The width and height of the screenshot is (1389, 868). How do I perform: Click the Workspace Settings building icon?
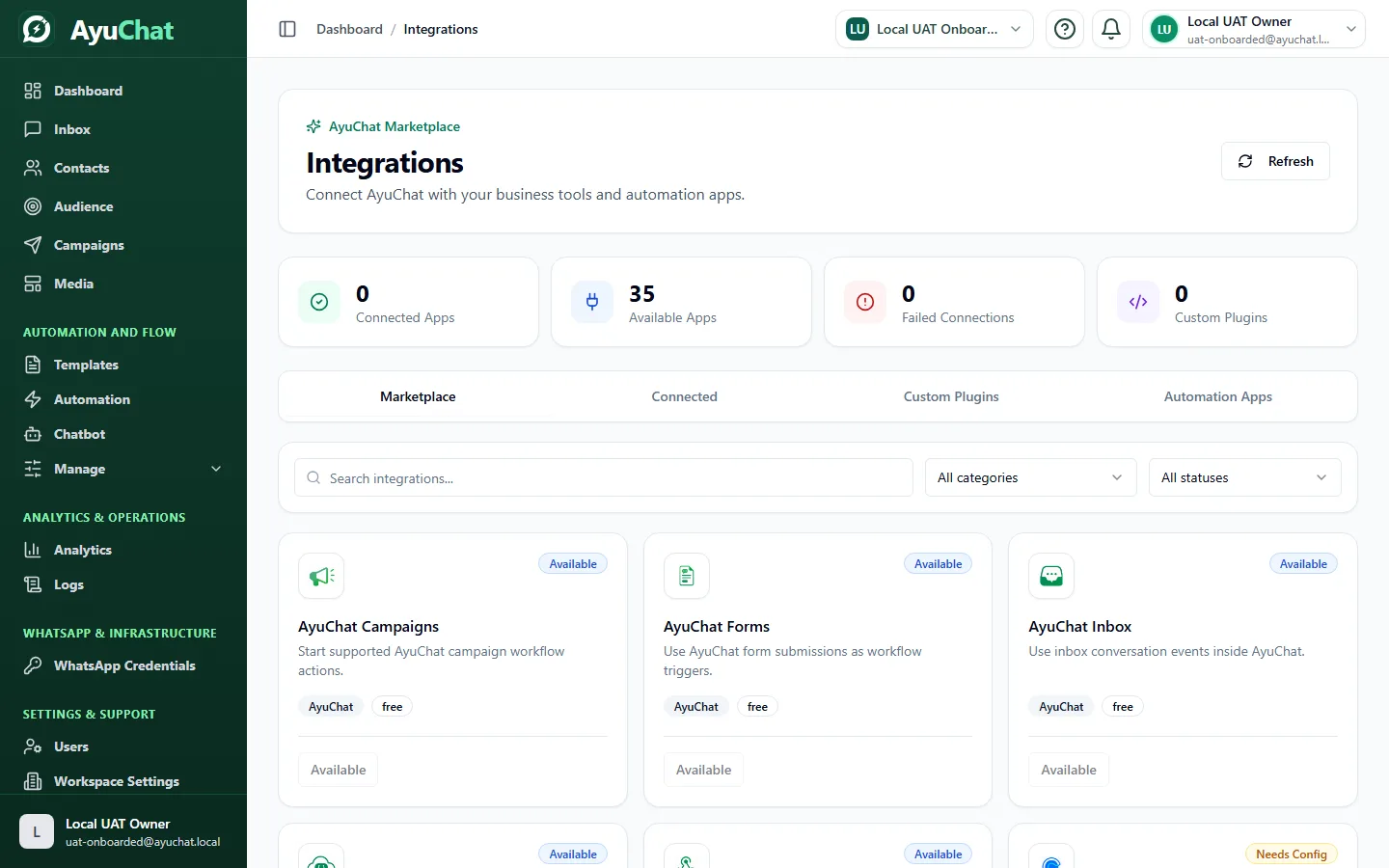[33, 781]
